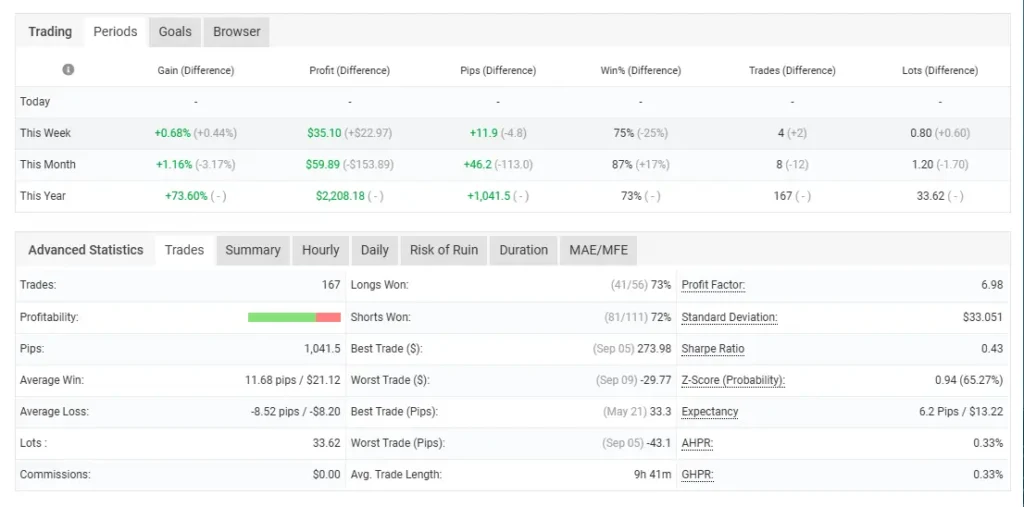Screen dimensions: 1024x507
Task: Select the Periods tab
Action: 115,32
